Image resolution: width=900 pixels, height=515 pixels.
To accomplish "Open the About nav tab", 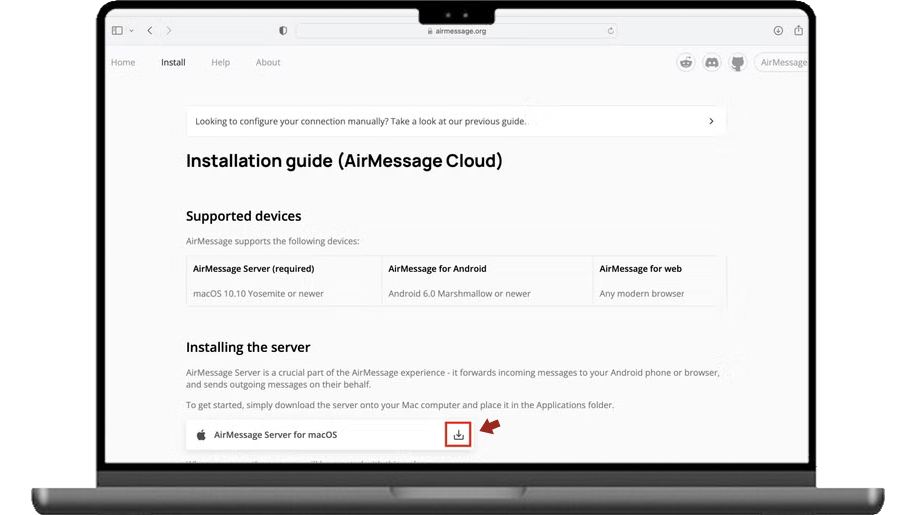I will click(268, 62).
